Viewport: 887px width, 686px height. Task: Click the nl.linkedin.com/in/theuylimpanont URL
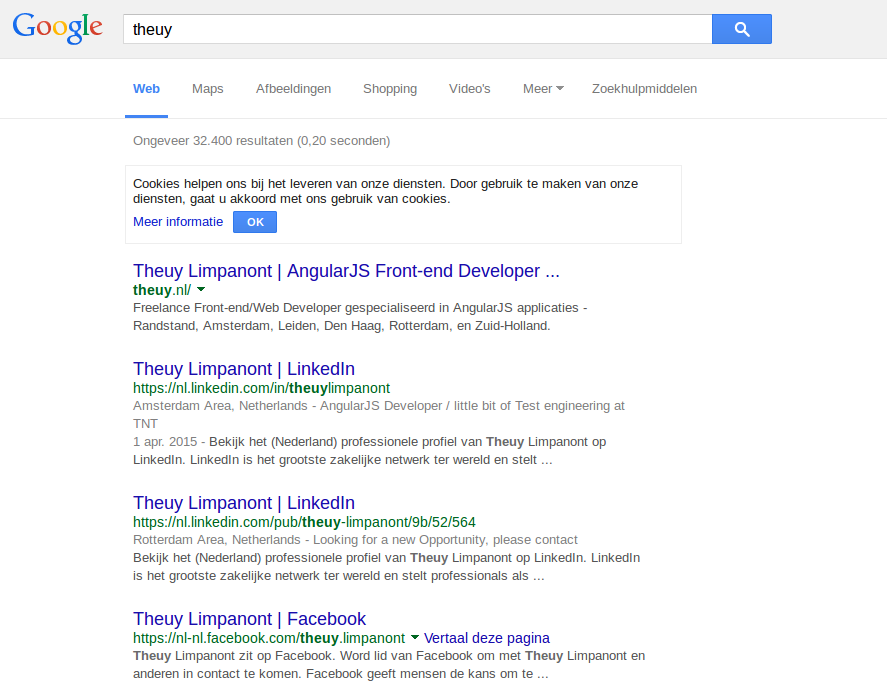click(261, 388)
